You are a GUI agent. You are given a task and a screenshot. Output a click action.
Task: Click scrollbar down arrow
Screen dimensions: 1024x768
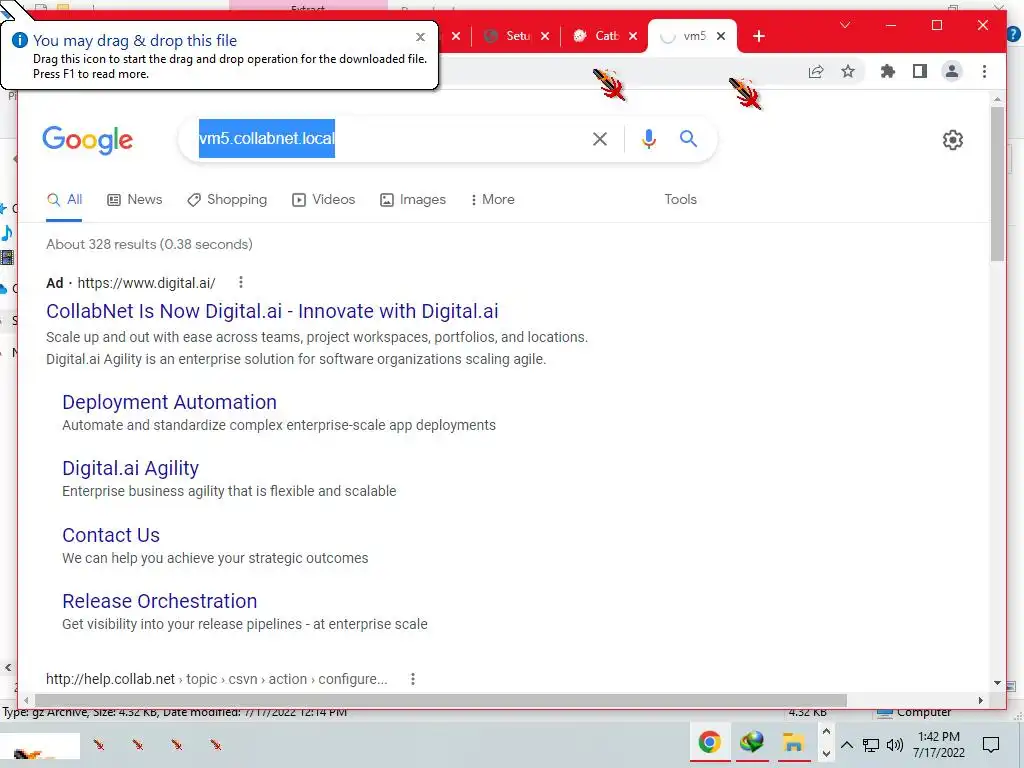point(997,683)
